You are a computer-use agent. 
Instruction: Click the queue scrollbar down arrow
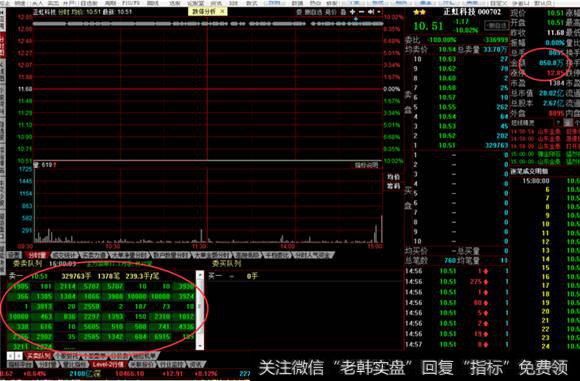pyautogui.click(x=200, y=345)
